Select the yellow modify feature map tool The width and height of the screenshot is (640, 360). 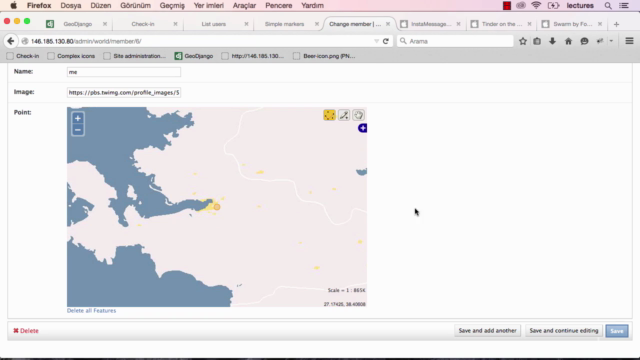pyautogui.click(x=329, y=115)
